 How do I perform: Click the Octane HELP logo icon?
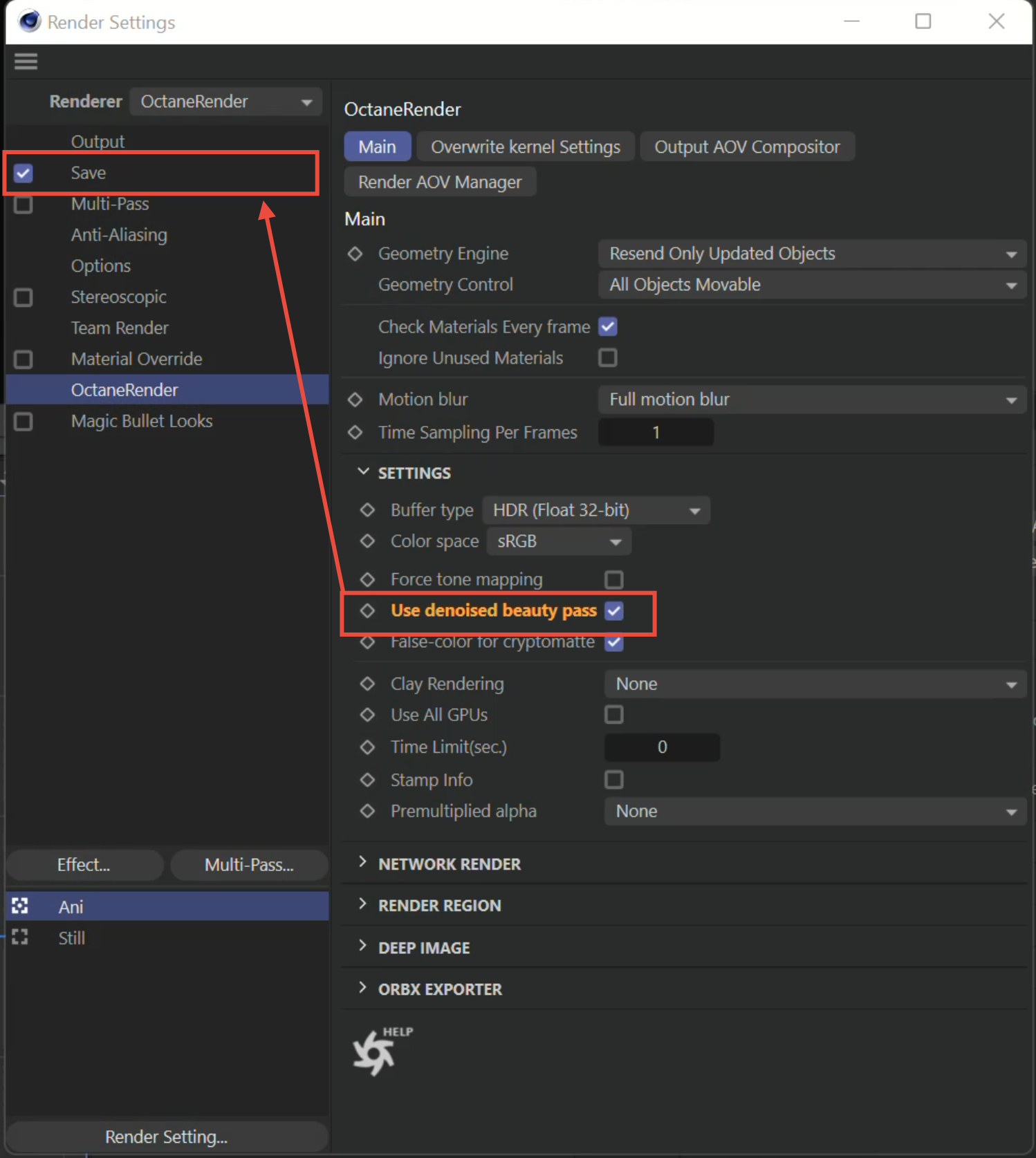point(376,1052)
